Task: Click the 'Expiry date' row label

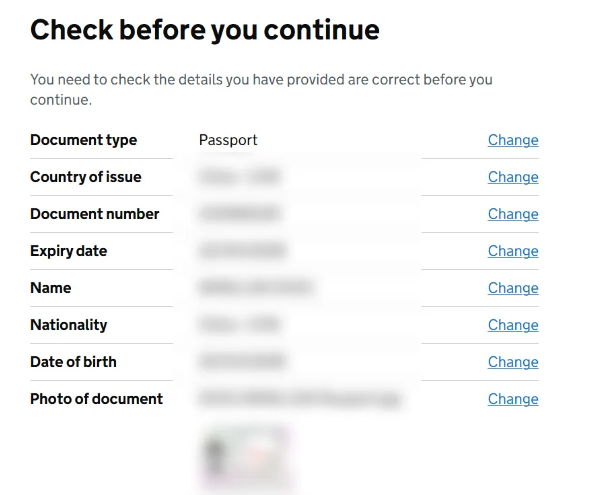Action: click(68, 251)
